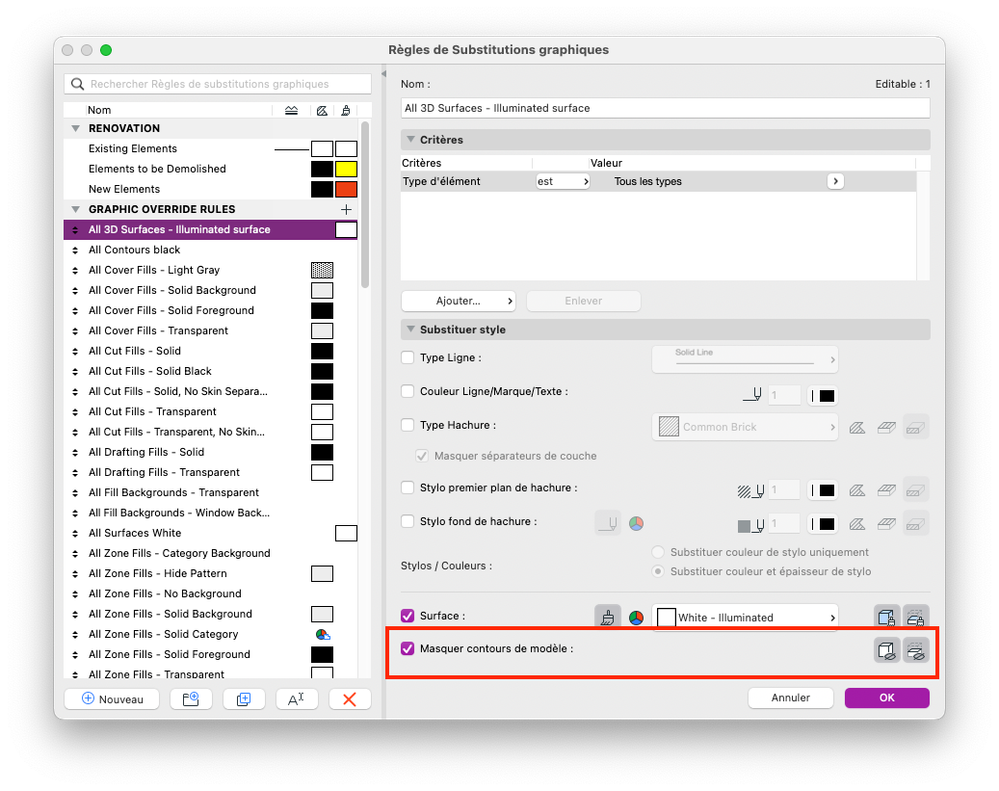999x791 pixels.
Task: Delete the rule with the red X
Action: pos(349,699)
